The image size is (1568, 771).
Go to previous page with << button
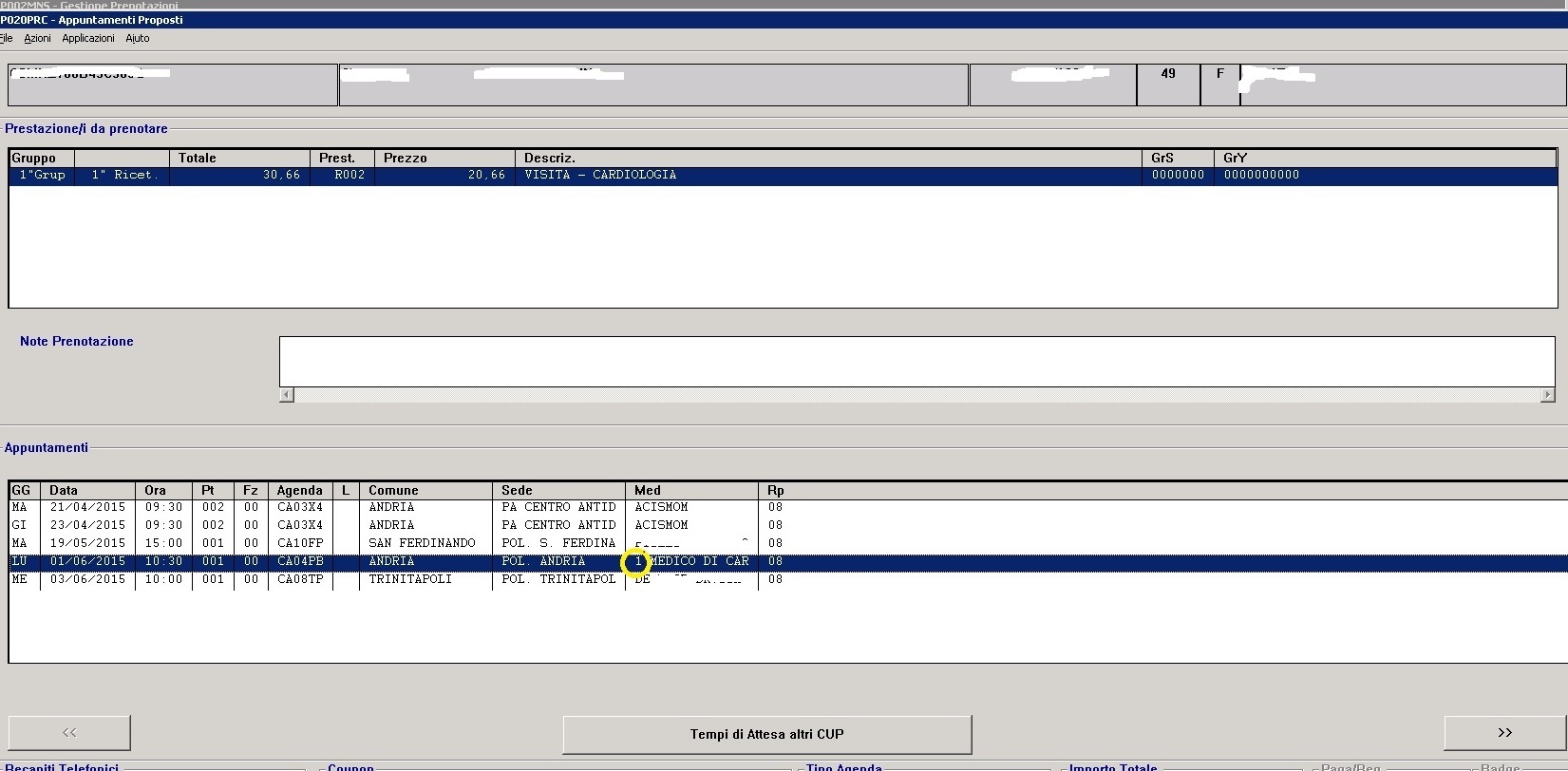tap(69, 733)
